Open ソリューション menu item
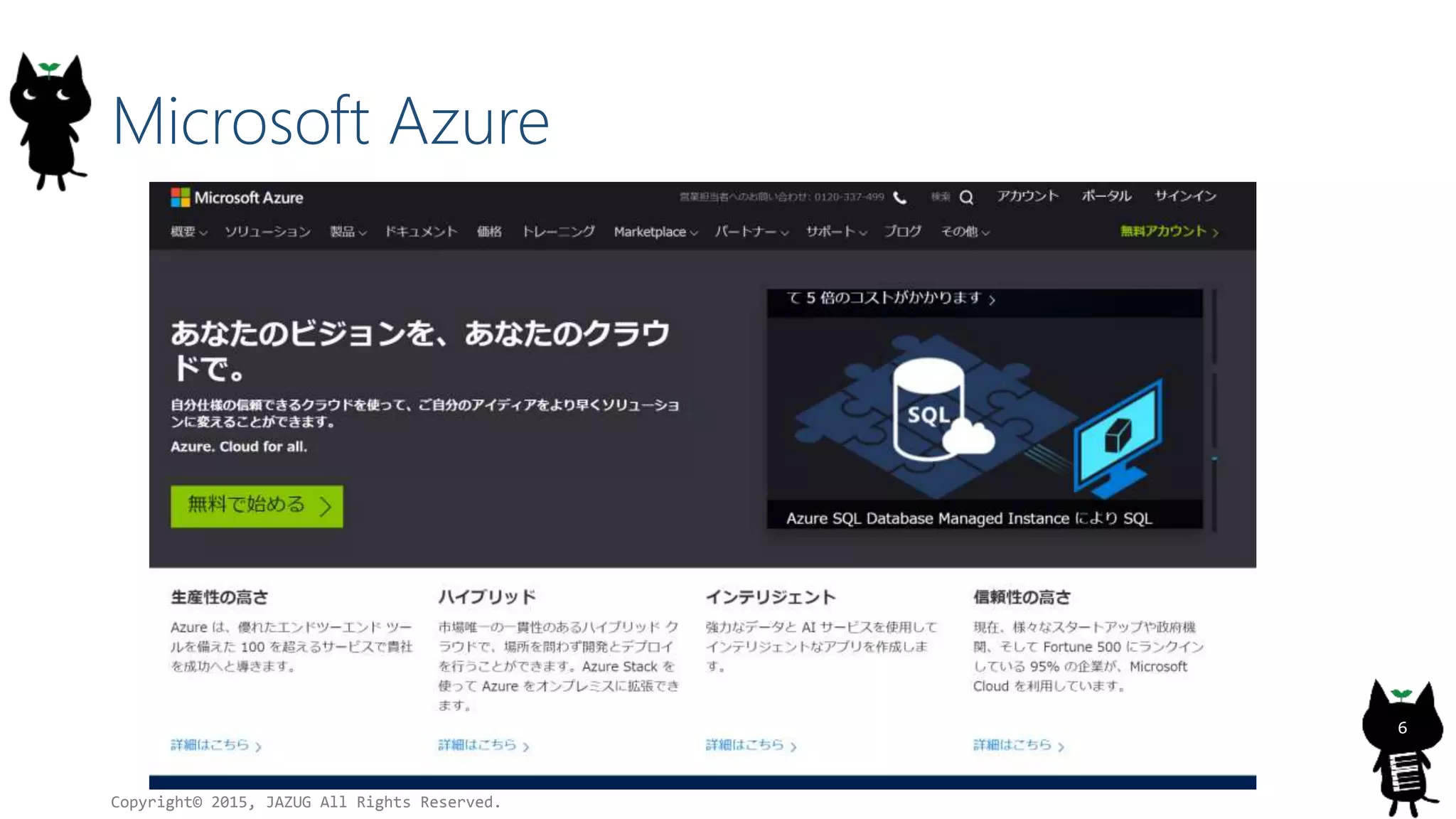The width and height of the screenshot is (1456, 819). click(267, 232)
